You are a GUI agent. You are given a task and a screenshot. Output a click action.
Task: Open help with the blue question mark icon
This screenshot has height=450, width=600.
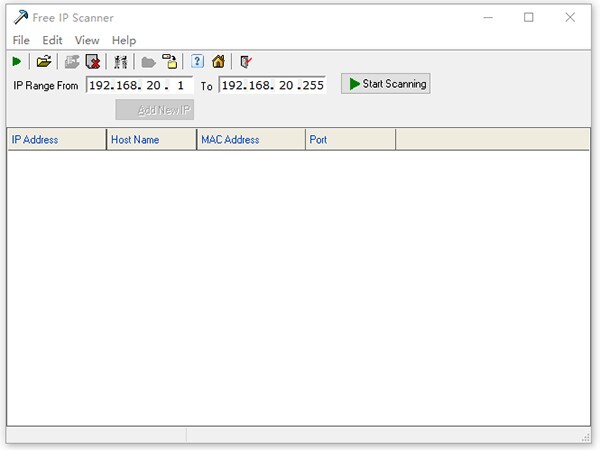point(197,62)
